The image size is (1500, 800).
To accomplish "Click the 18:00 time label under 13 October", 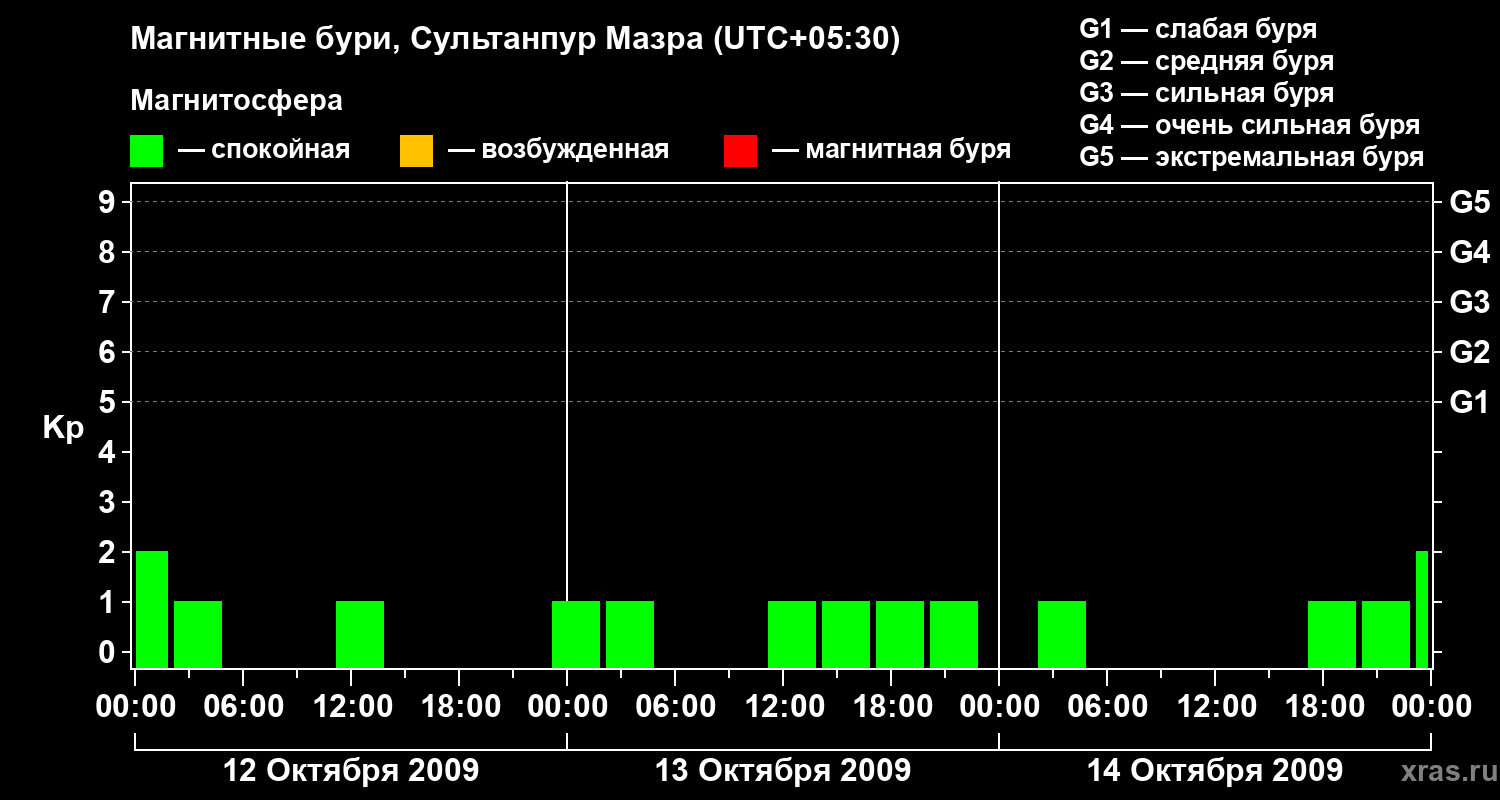I will click(x=891, y=707).
